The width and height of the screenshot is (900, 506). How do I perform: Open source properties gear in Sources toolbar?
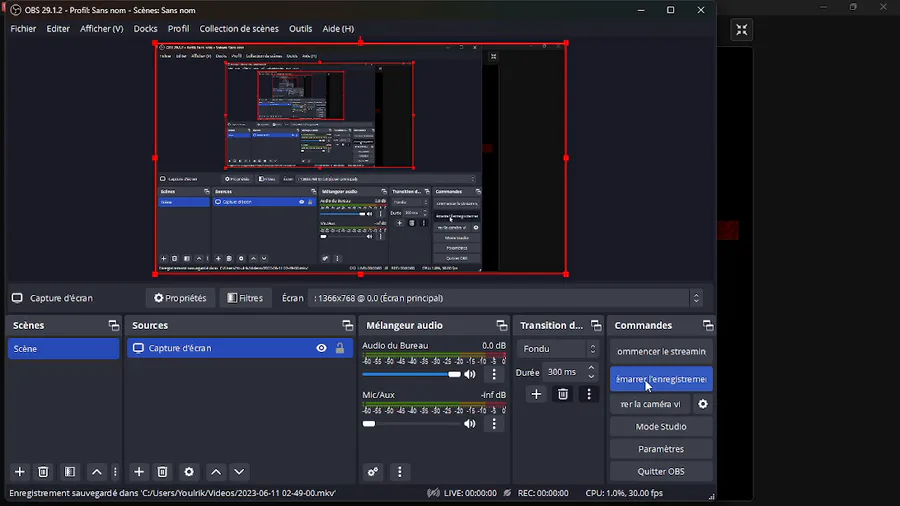tap(189, 472)
